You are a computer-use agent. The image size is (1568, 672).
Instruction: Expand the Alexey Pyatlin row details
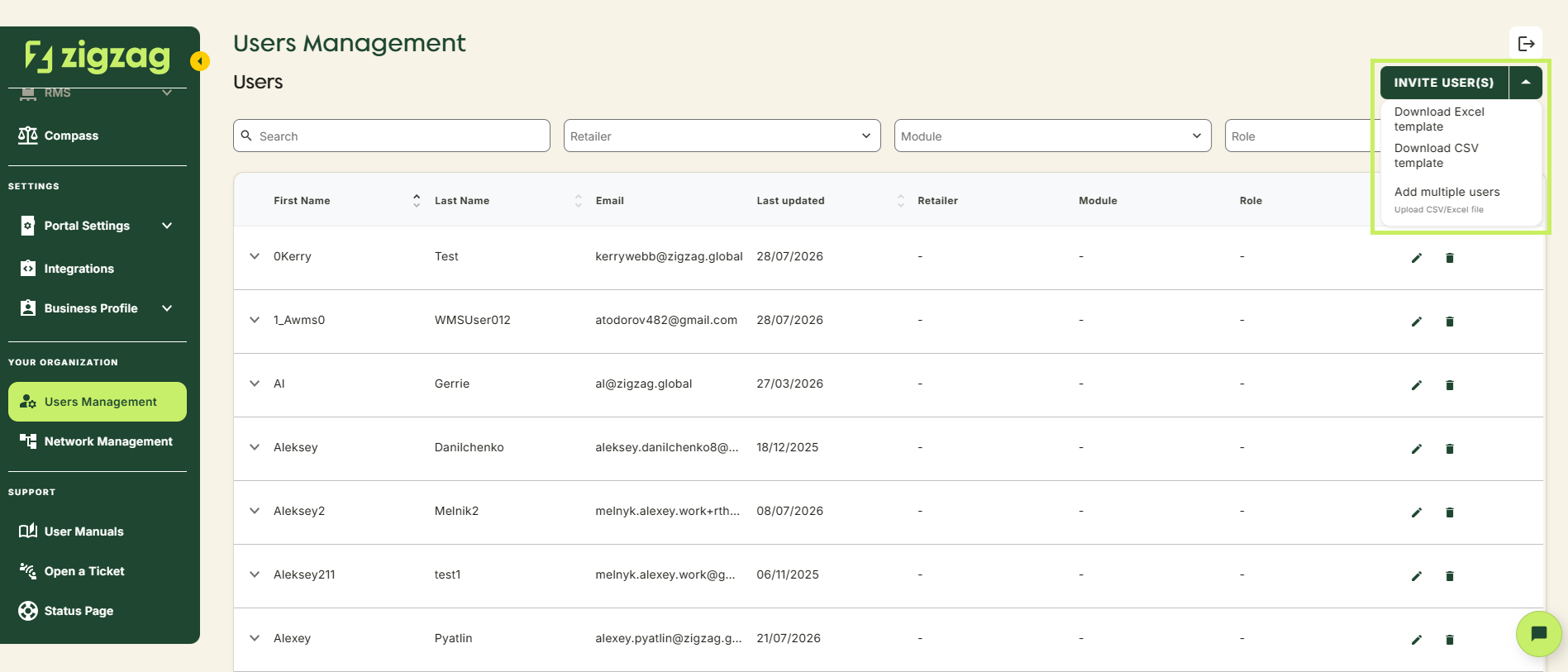click(x=255, y=638)
